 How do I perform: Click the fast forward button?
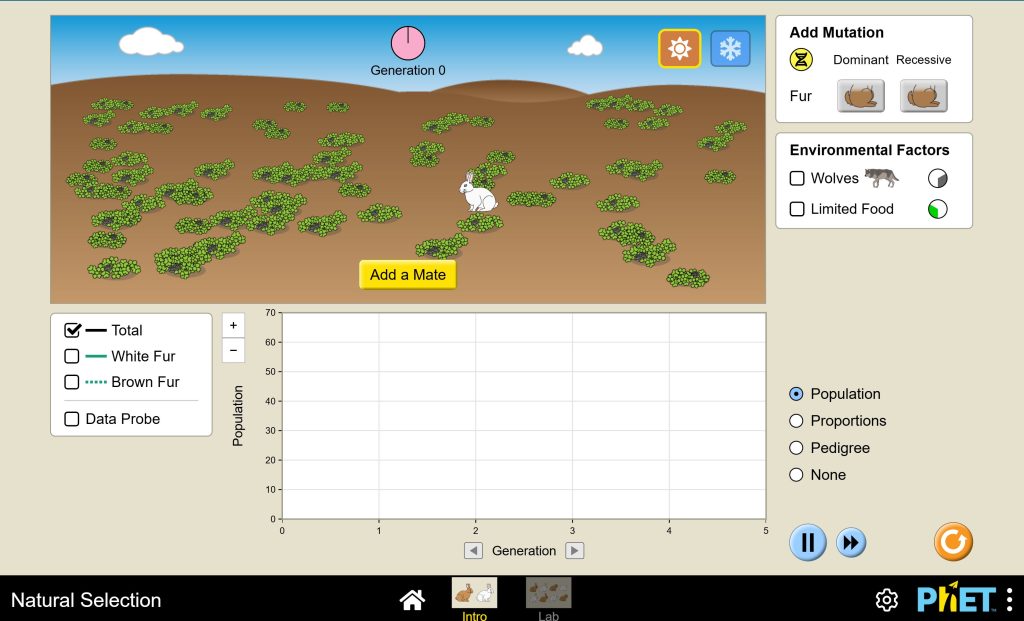pyautogui.click(x=851, y=543)
